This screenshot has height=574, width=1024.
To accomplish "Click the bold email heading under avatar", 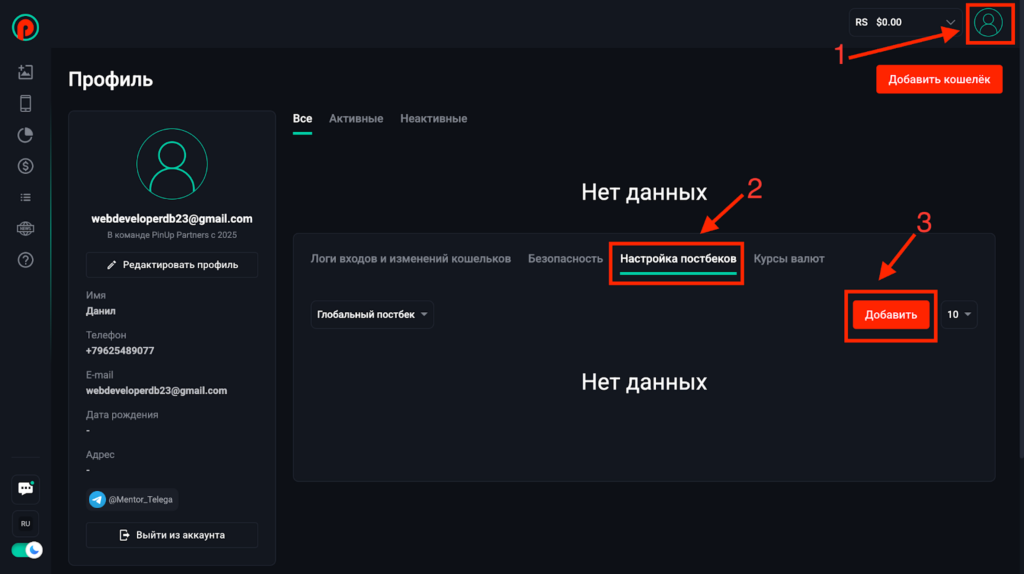I will point(172,219).
